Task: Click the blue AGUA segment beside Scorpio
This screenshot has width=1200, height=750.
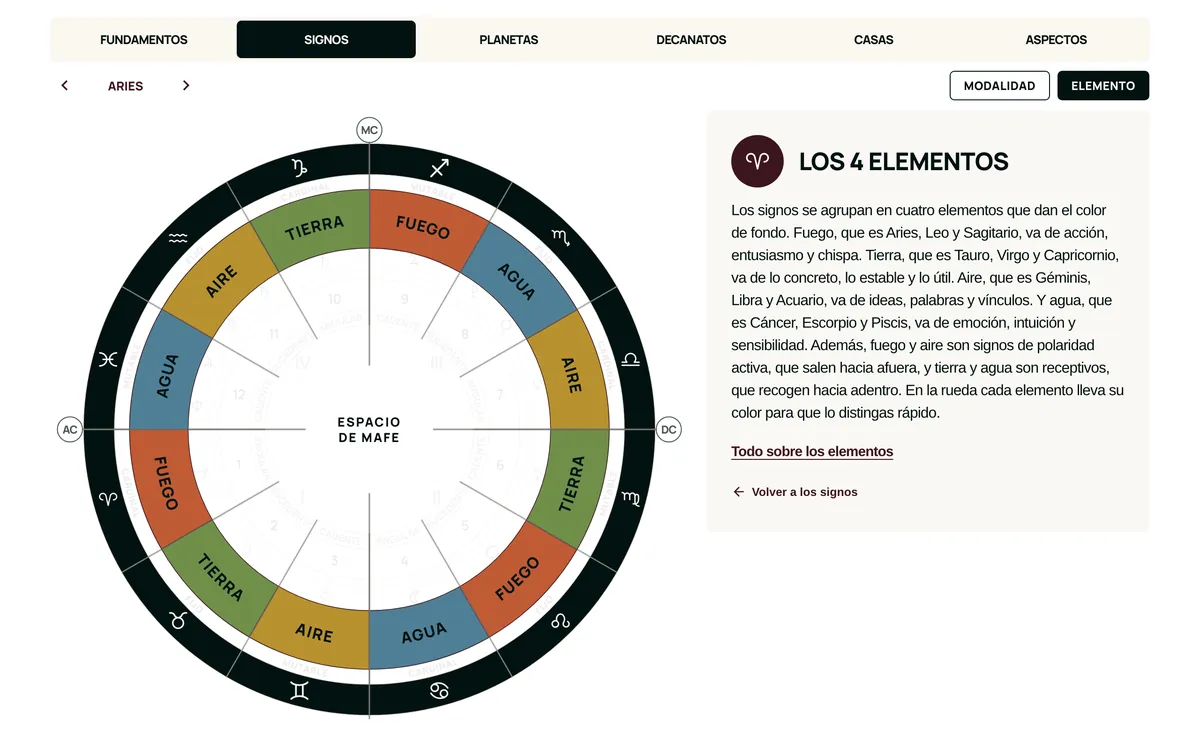Action: tap(517, 280)
